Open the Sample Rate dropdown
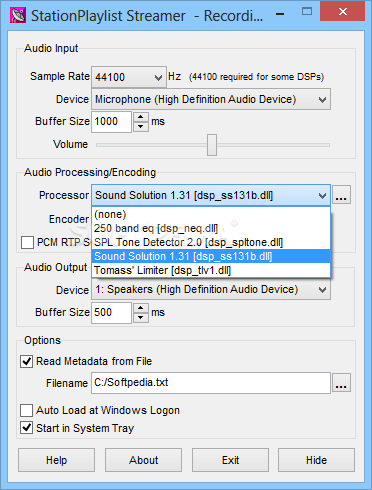This screenshot has height=490, width=372. click(x=129, y=77)
